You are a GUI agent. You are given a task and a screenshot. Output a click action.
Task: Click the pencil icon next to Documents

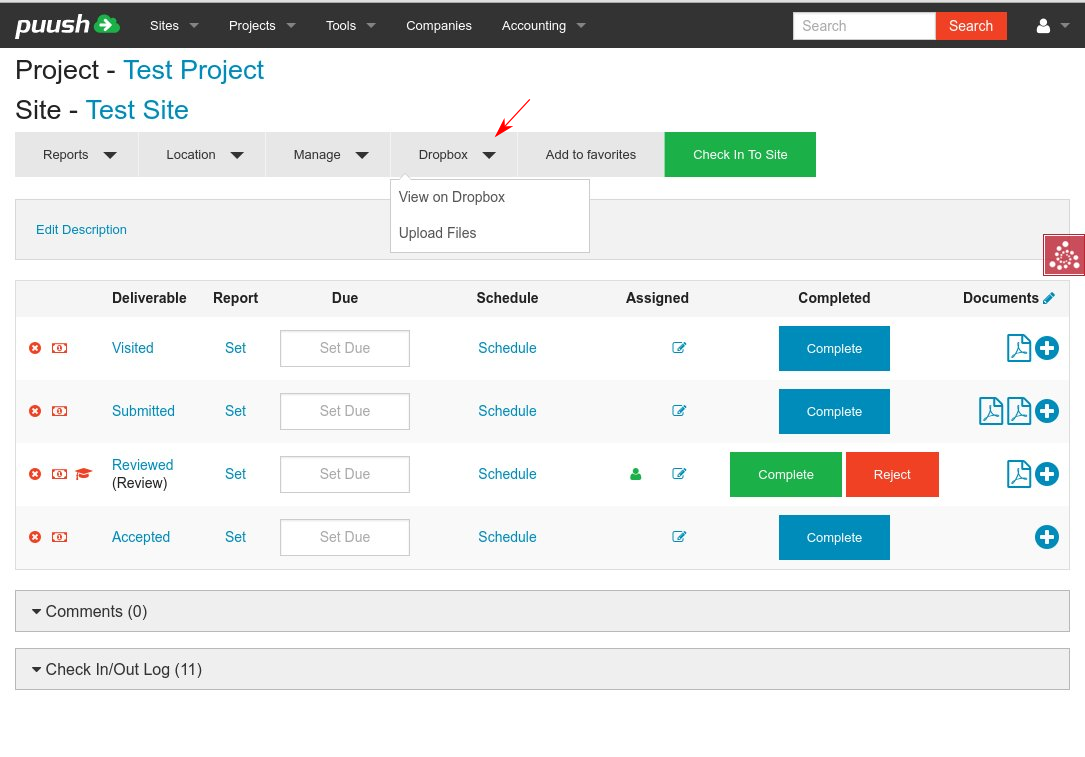click(x=1049, y=298)
